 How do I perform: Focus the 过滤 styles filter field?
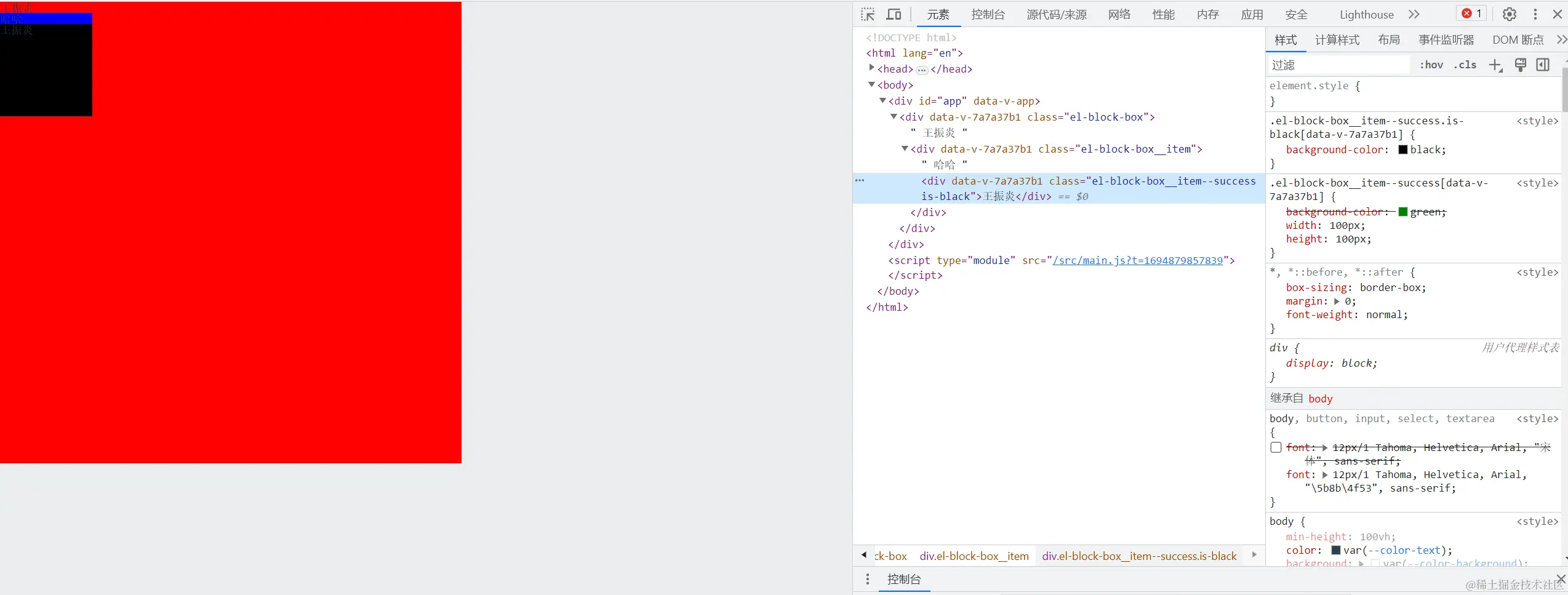[1338, 65]
